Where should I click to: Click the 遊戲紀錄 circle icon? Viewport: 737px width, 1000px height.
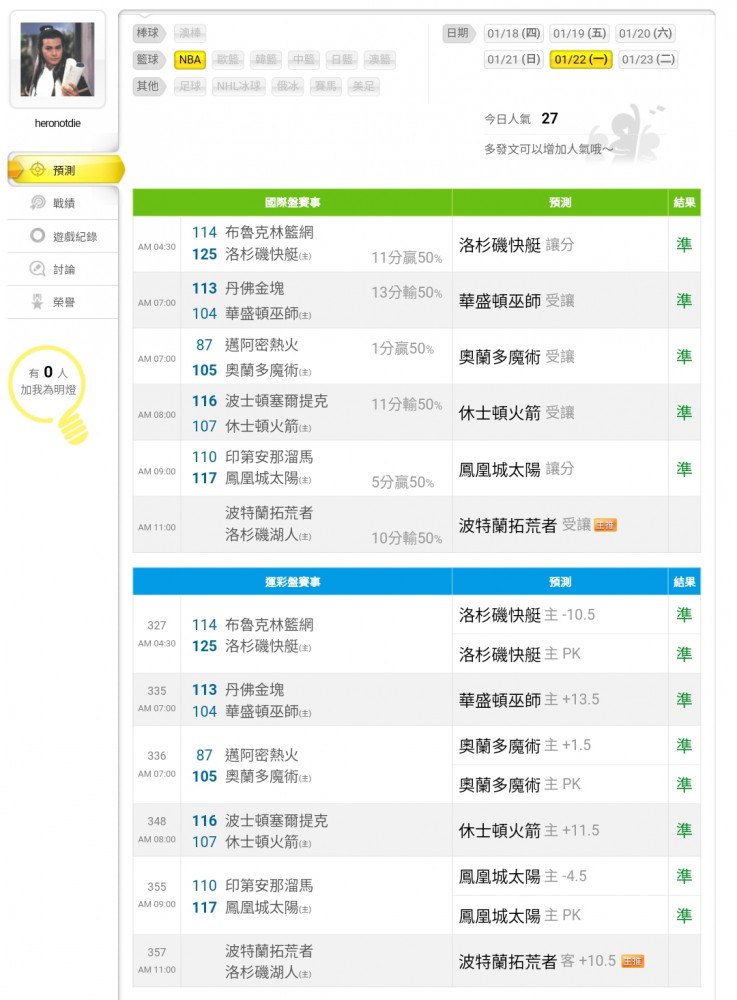38,235
